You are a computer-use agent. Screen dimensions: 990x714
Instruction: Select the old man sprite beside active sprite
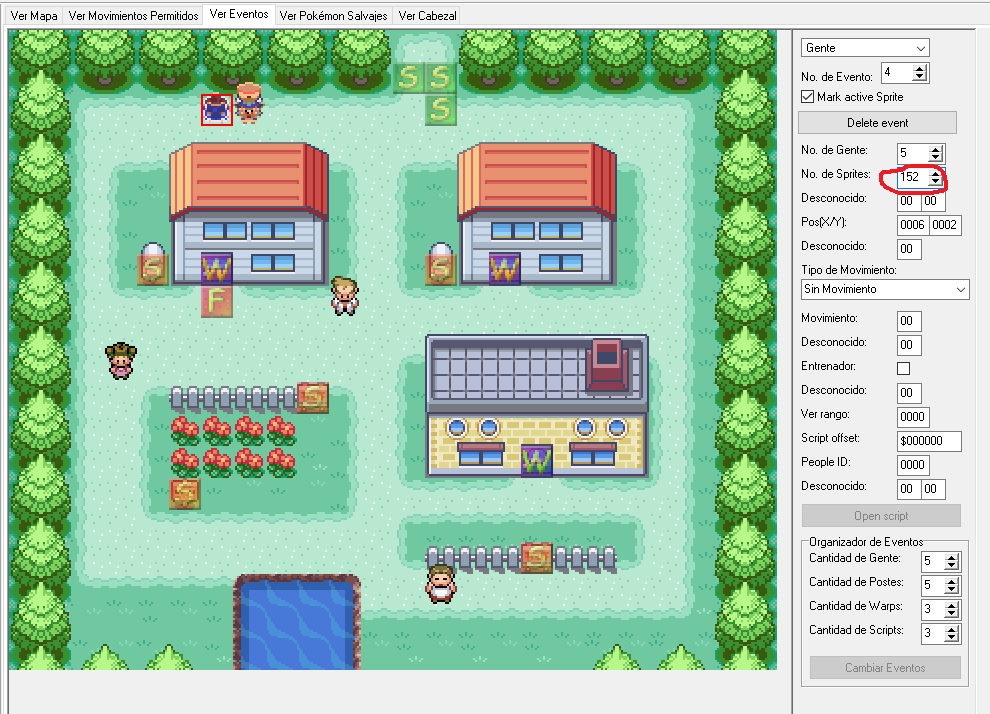click(x=249, y=102)
